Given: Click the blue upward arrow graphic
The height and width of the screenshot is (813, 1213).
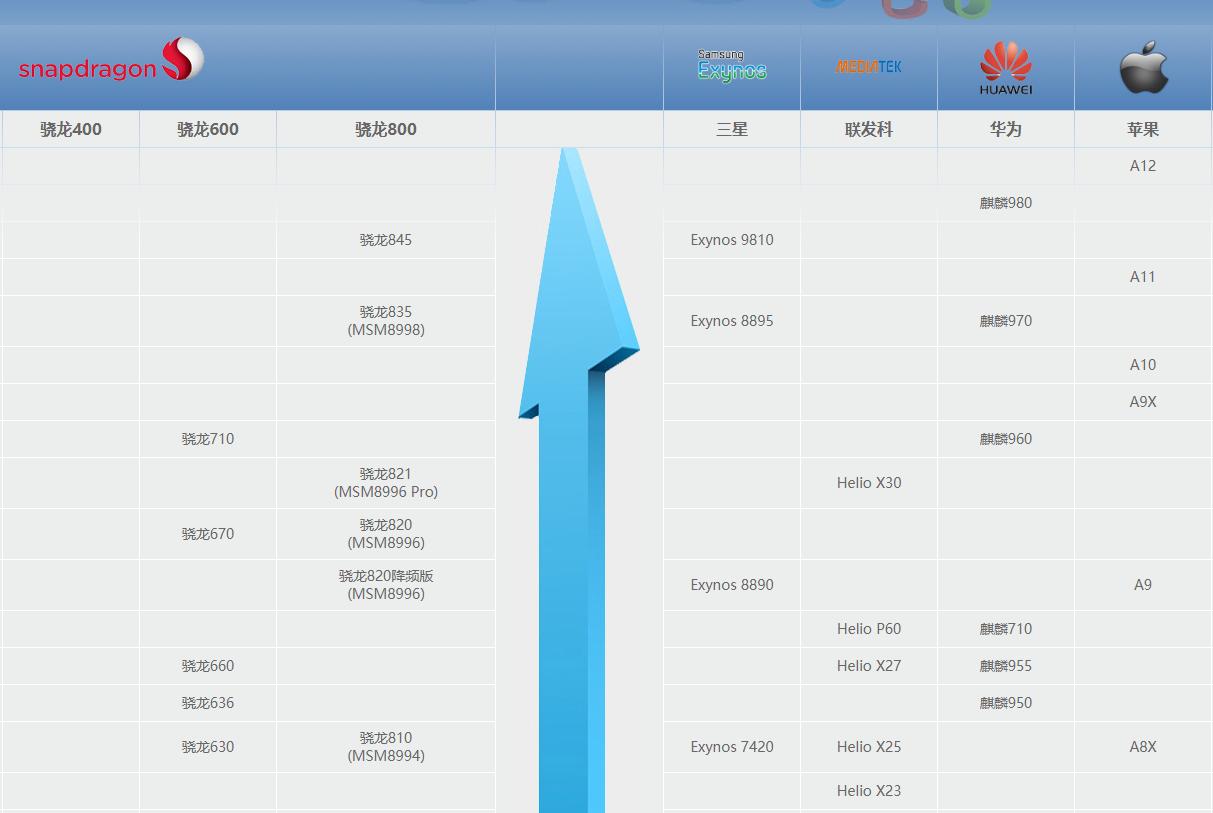Looking at the screenshot, I should [x=573, y=450].
